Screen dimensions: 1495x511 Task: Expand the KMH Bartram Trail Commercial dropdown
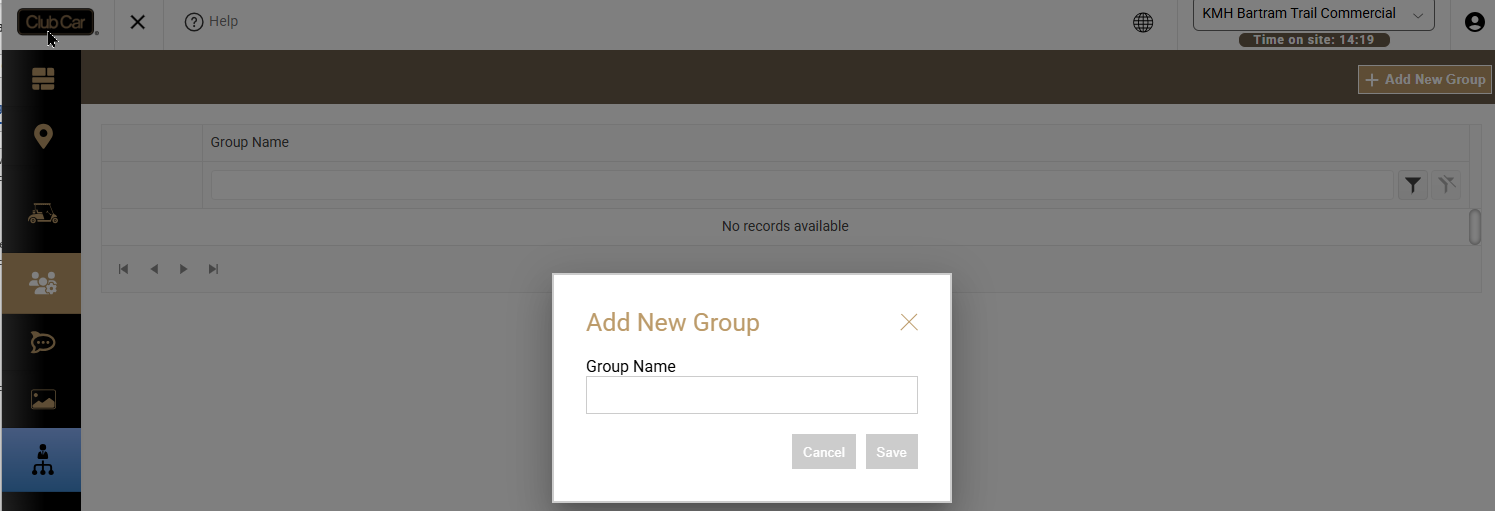click(x=1314, y=14)
